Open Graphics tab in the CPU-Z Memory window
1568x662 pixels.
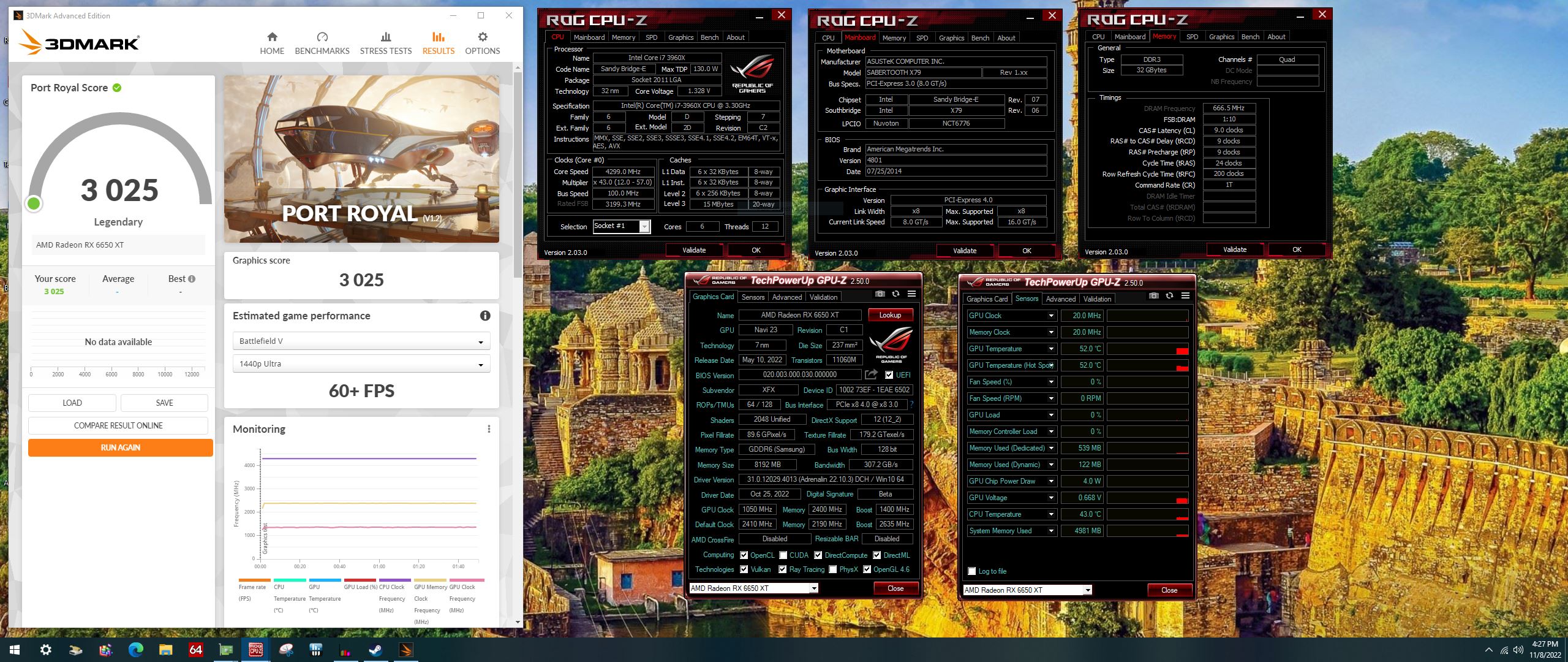point(1221,37)
